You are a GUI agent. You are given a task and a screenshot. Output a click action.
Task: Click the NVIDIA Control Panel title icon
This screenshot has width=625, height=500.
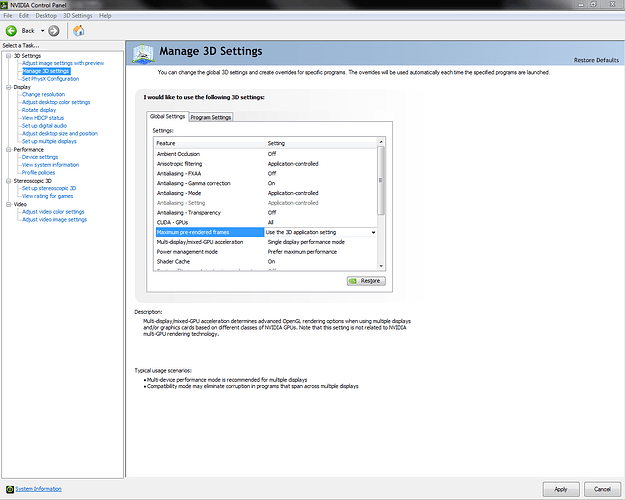pos(4,5)
